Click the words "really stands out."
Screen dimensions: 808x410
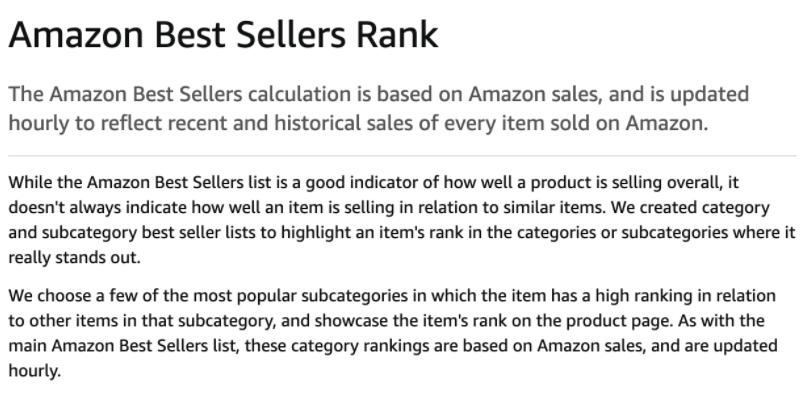click(74, 258)
